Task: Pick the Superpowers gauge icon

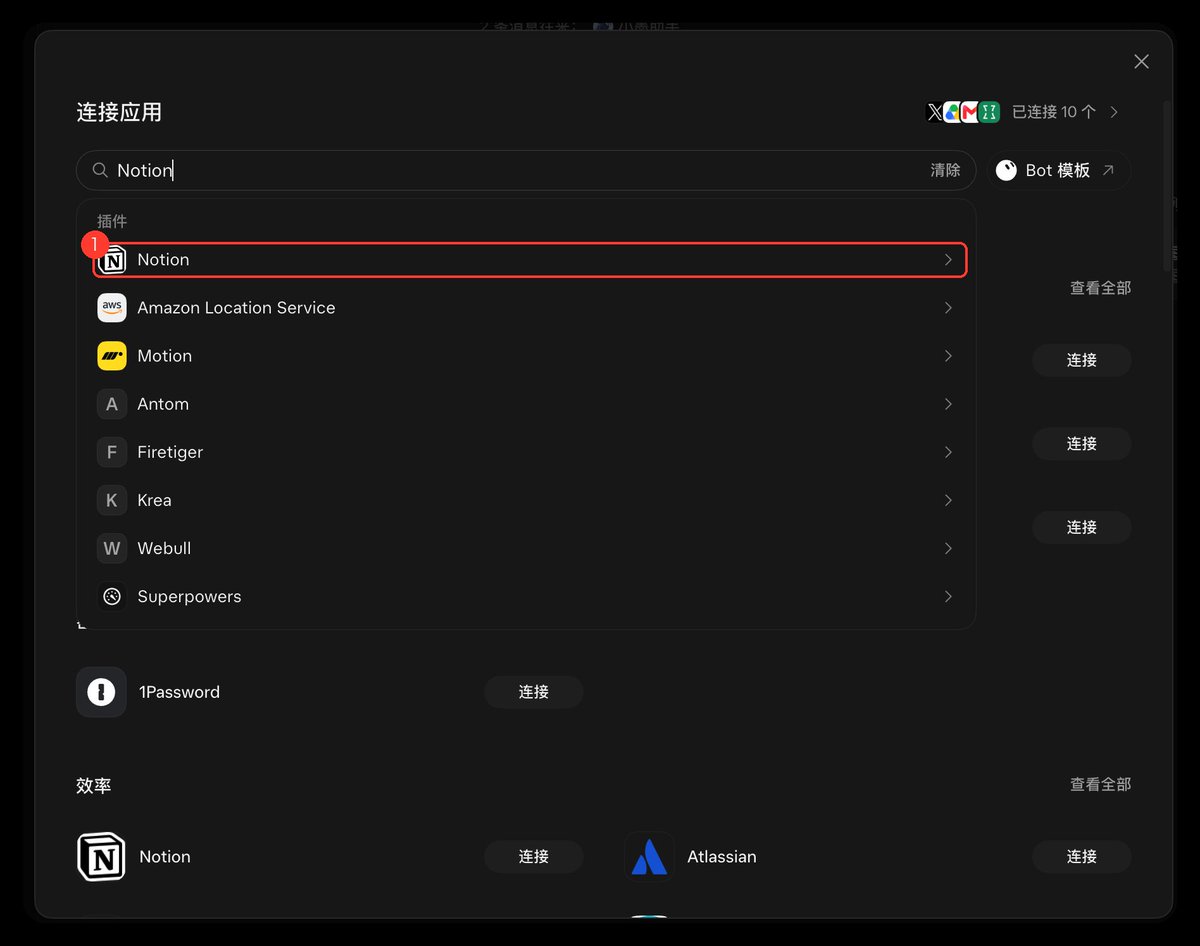Action: (112, 596)
